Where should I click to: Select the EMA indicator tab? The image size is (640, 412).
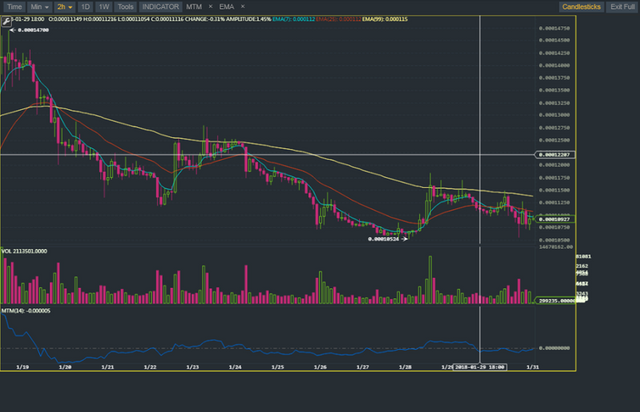coord(227,7)
